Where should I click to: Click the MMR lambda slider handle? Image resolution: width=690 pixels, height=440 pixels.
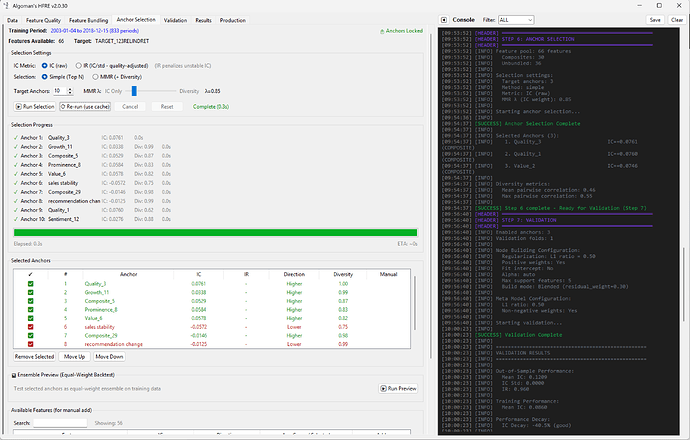click(x=134, y=91)
